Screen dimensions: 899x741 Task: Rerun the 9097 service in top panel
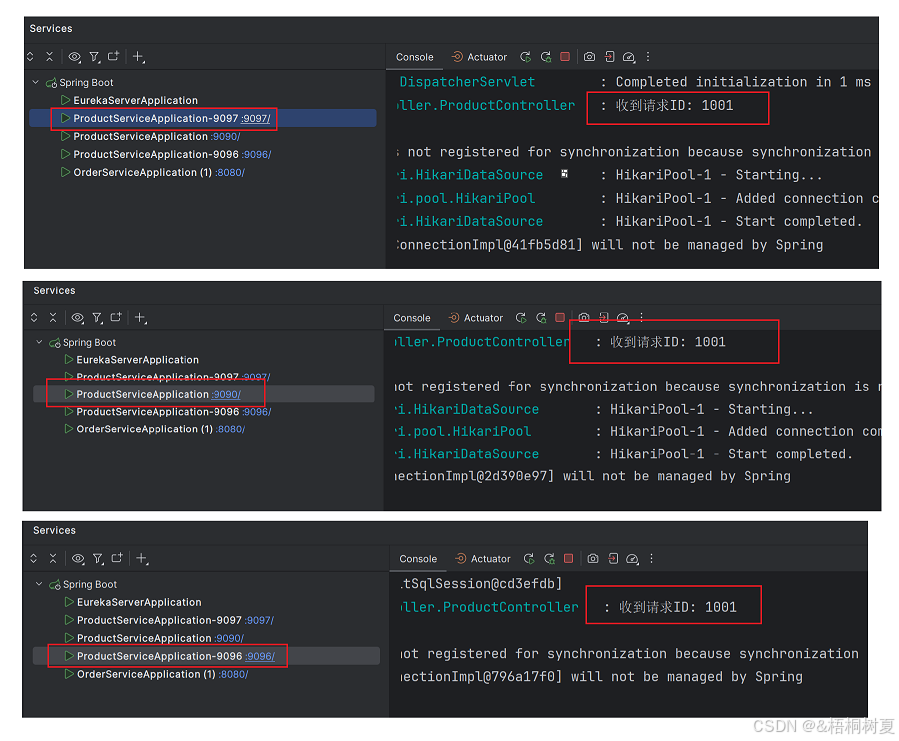pyautogui.click(x=525, y=57)
